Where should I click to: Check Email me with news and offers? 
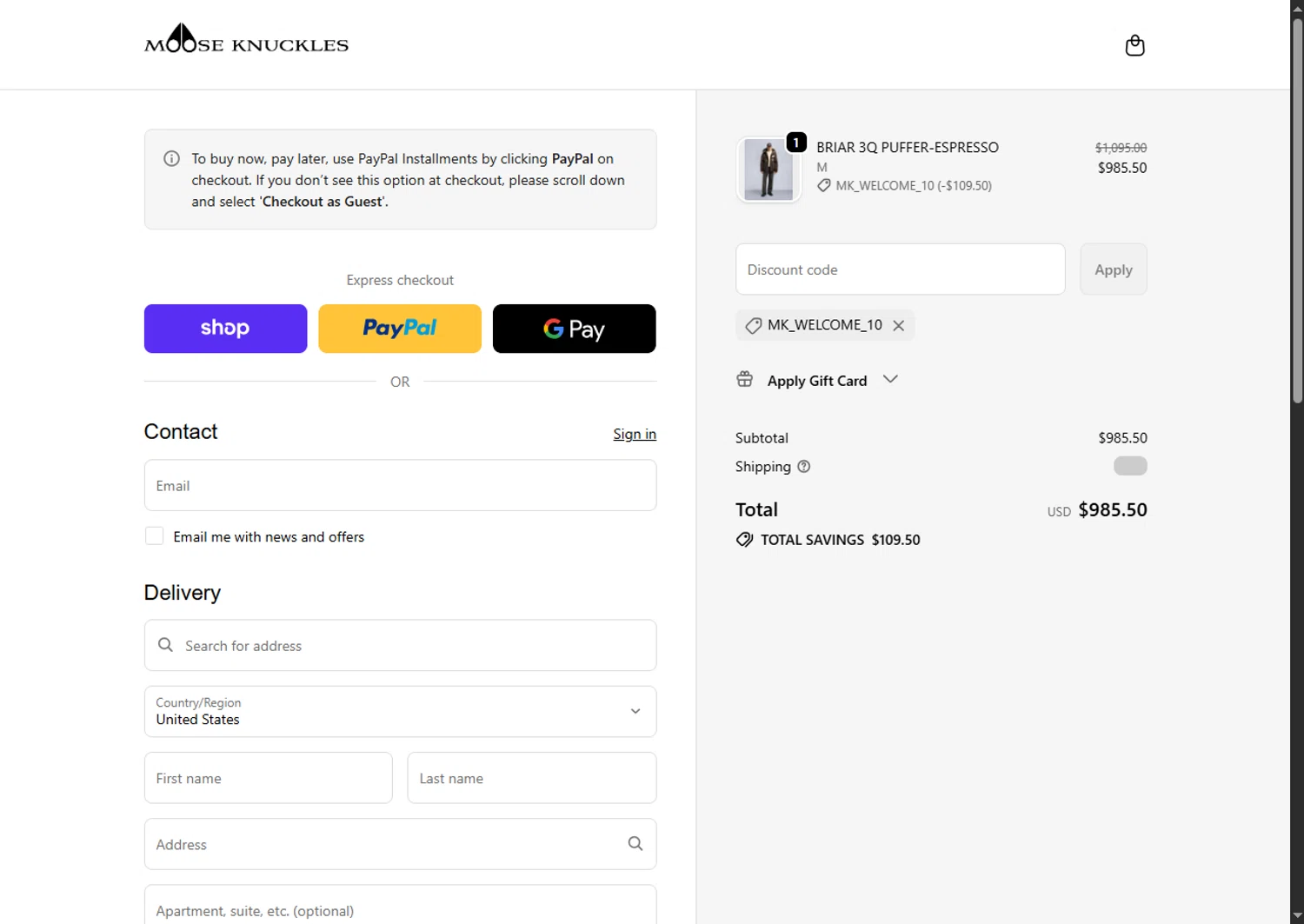pos(155,536)
